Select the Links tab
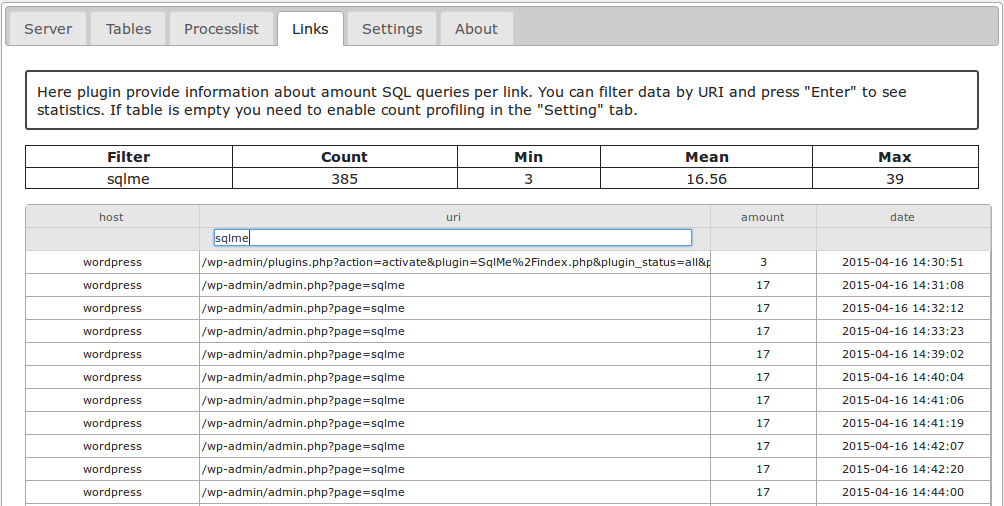1004x506 pixels. [311, 29]
